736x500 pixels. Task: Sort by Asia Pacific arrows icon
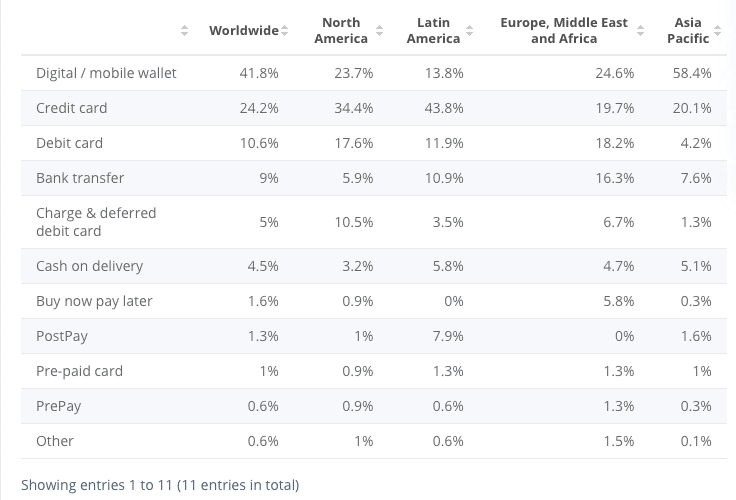[718, 31]
